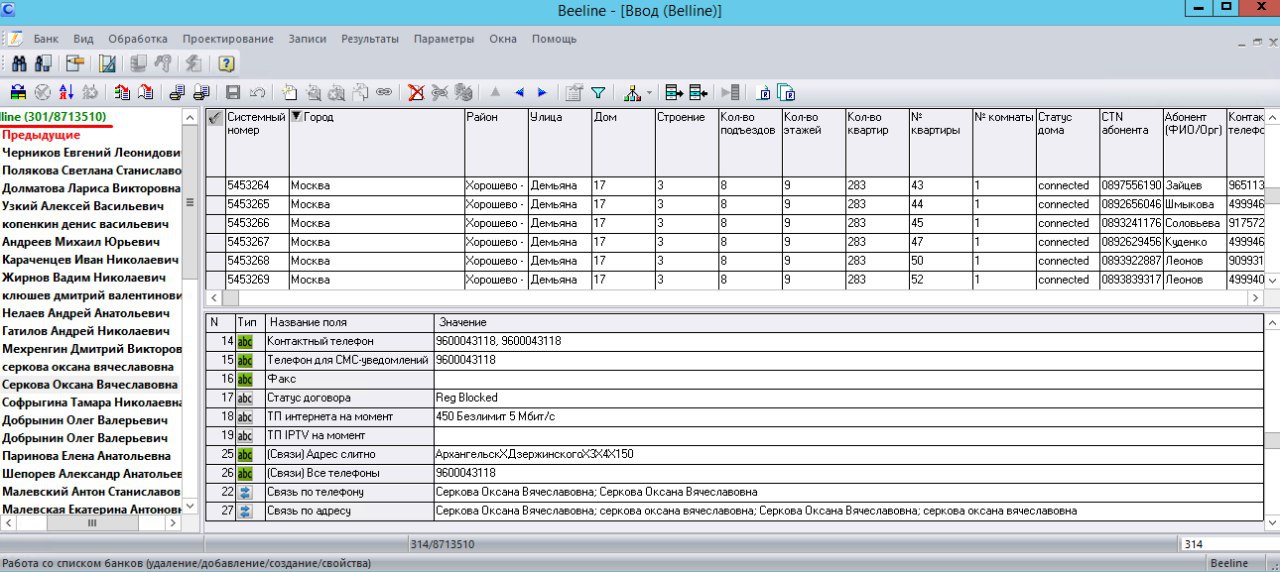The height and width of the screenshot is (572, 1280).
Task: Click the Предыдущие link in the left panel
Action: pyautogui.click(x=41, y=135)
